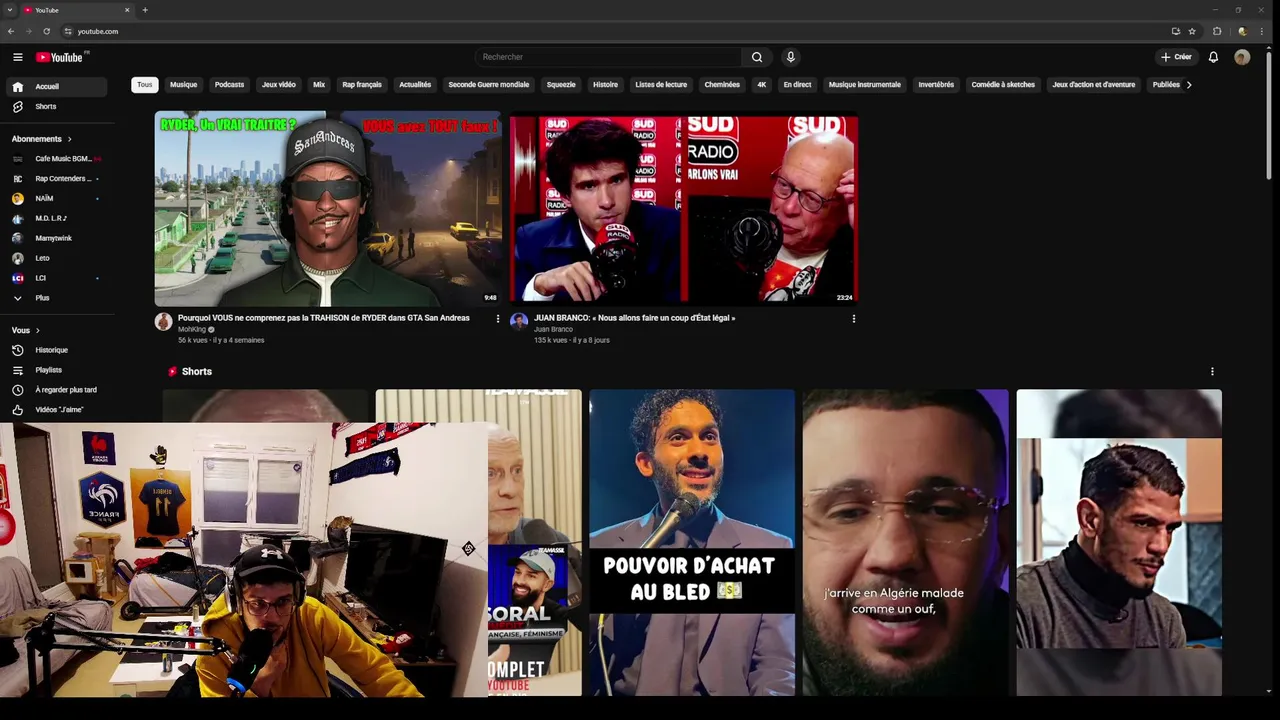Click the Juan Branco channel avatar

point(519,321)
